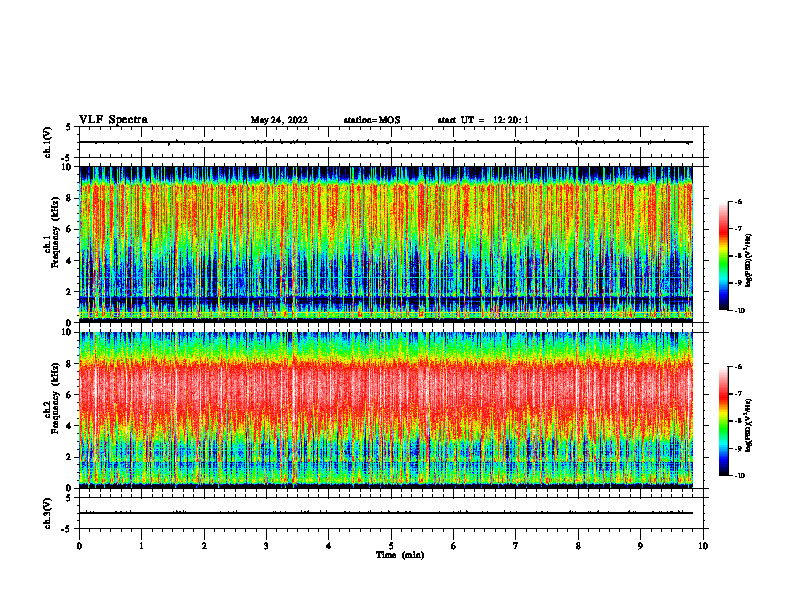
Task: Click the time axis tick label "5"
Action: pos(391,546)
